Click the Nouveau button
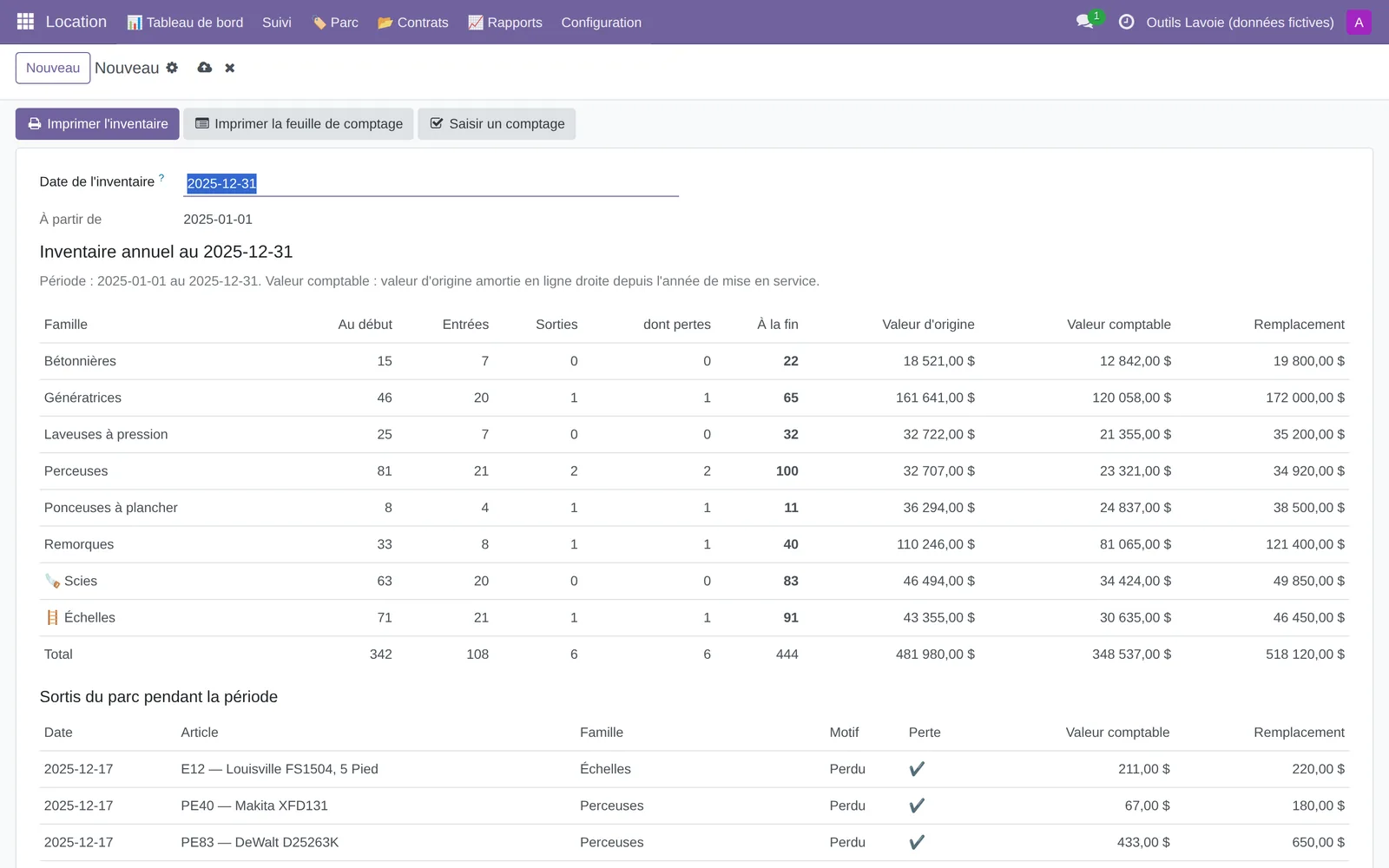This screenshot has height=868, width=1389. click(x=53, y=68)
